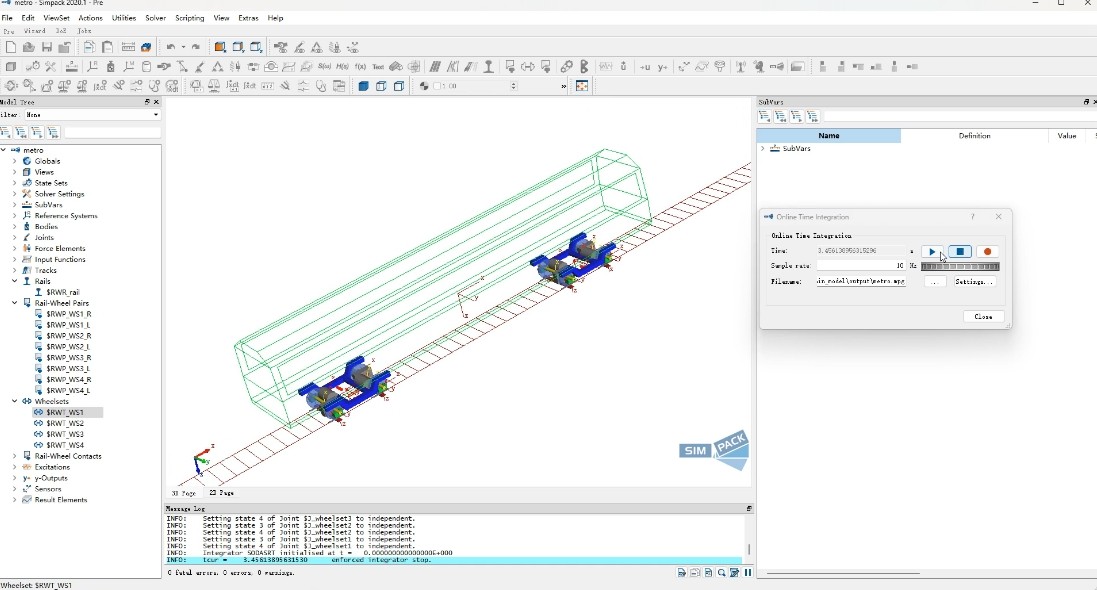Collapse the Rail-Wheel Pairs node

click(15, 303)
